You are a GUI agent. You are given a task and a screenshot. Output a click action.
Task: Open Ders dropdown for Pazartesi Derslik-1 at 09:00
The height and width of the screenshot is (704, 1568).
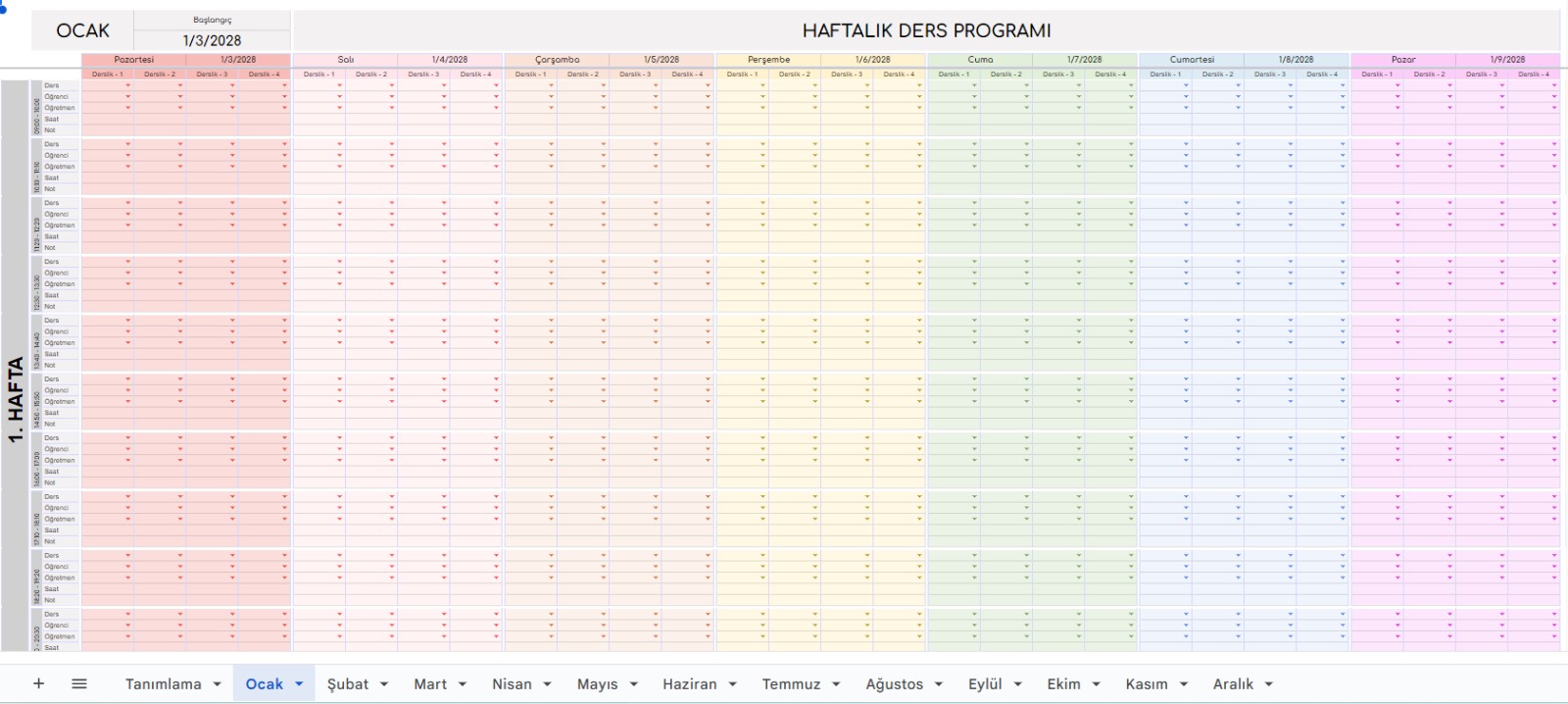tap(127, 86)
